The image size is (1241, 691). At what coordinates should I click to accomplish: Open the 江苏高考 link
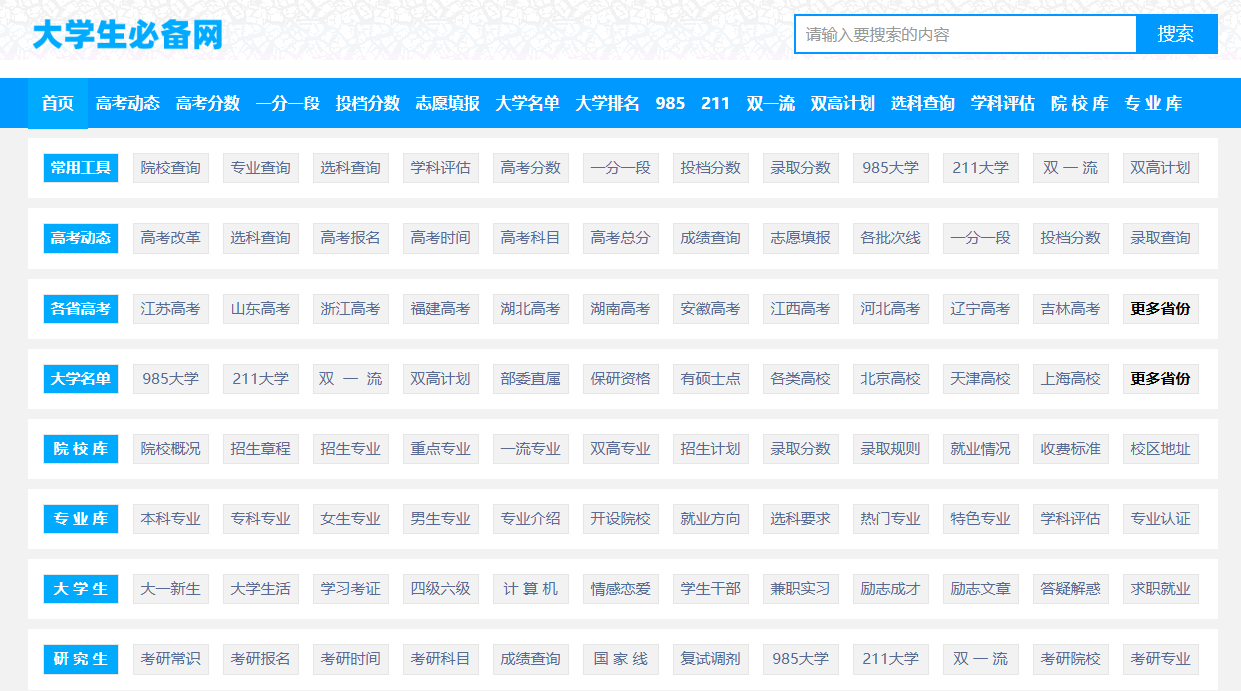(171, 309)
